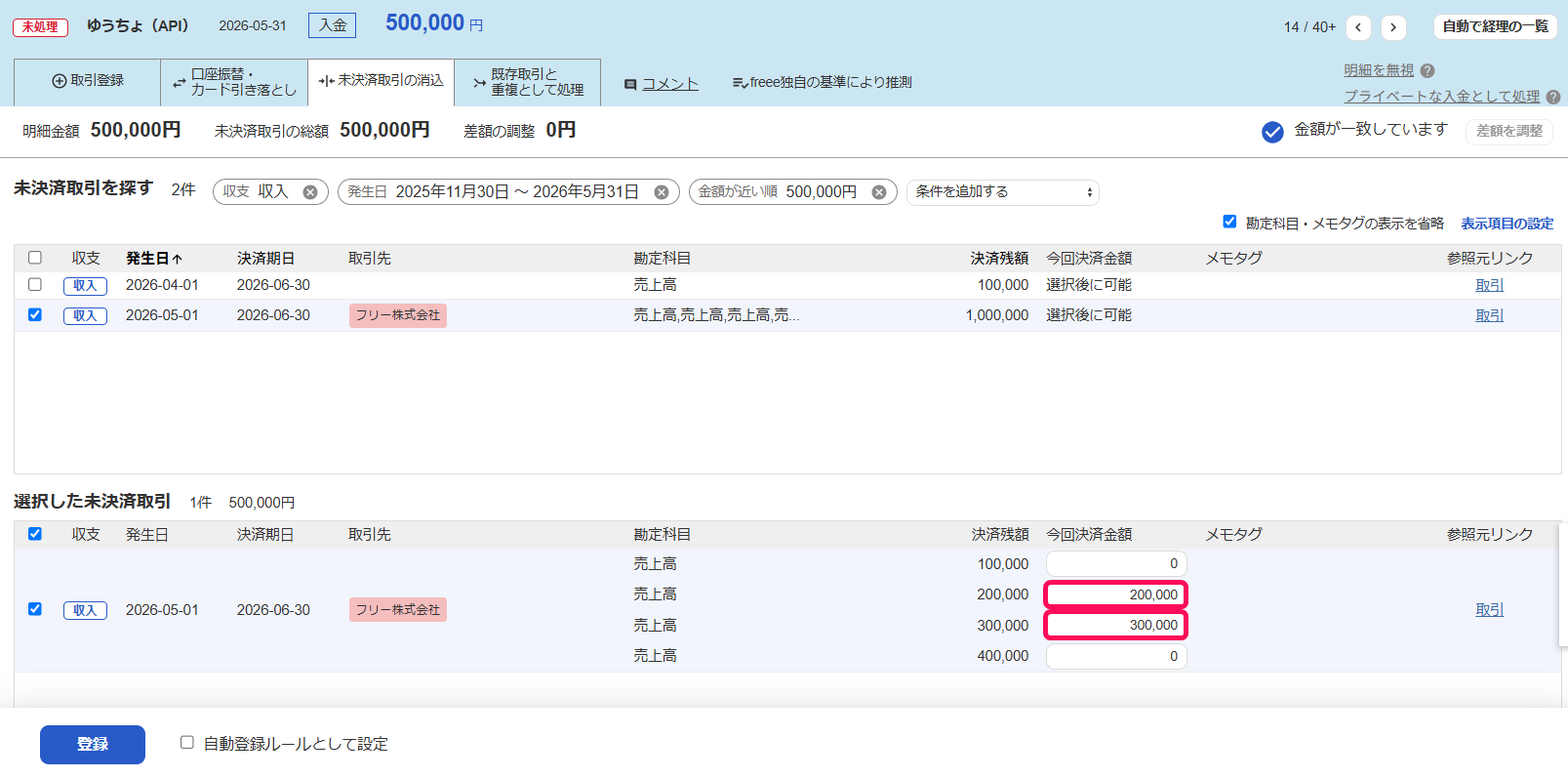Viewport: 1568px width, 778px height.
Task: Open help icon beside 明細を無視
Action: tap(1427, 71)
